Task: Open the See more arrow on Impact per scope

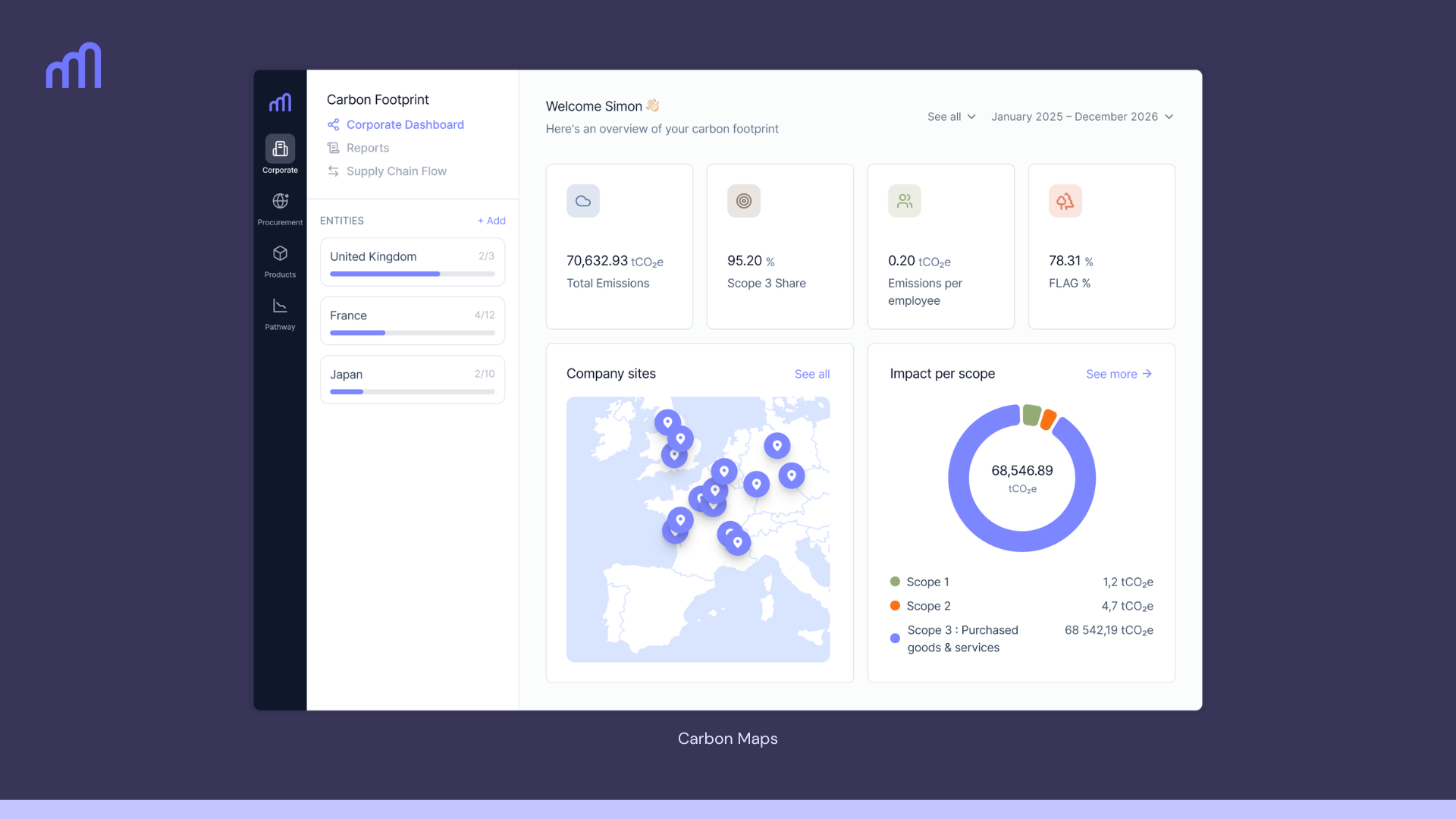Action: click(x=1119, y=374)
